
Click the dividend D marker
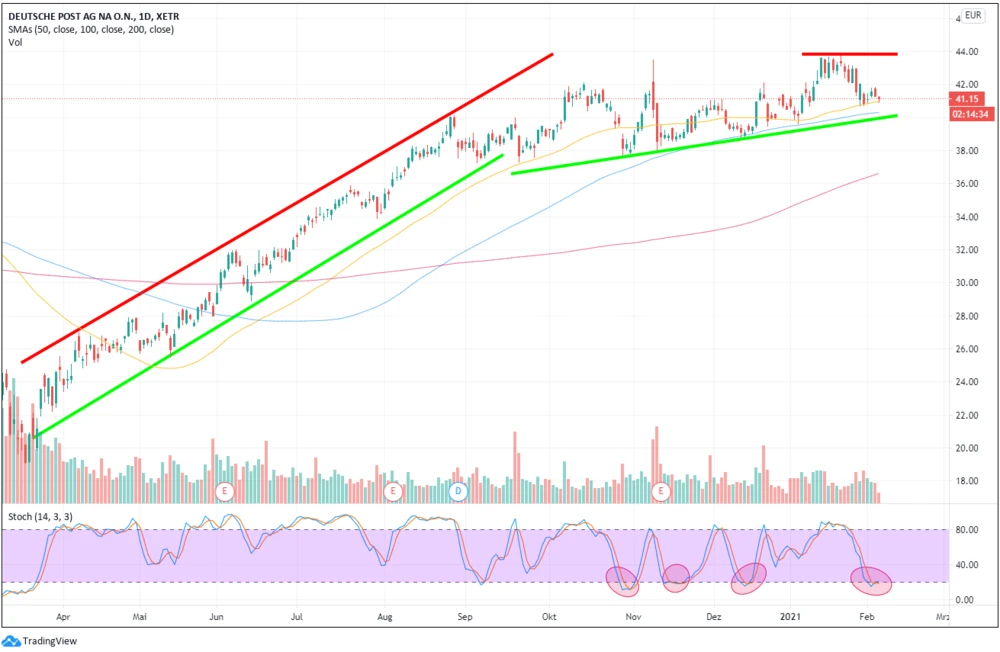[458, 491]
